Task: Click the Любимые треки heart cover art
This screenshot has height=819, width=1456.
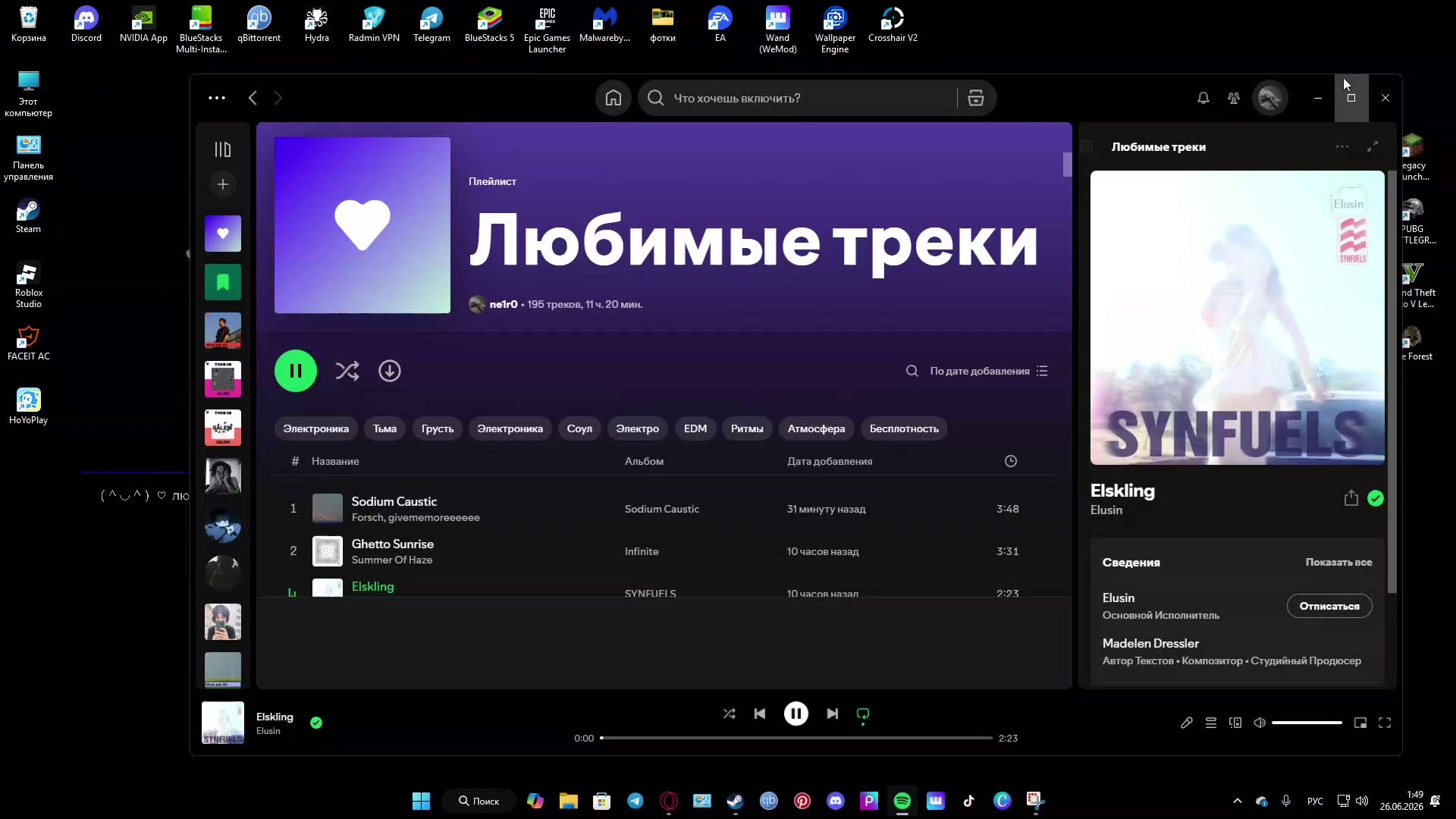Action: [362, 225]
